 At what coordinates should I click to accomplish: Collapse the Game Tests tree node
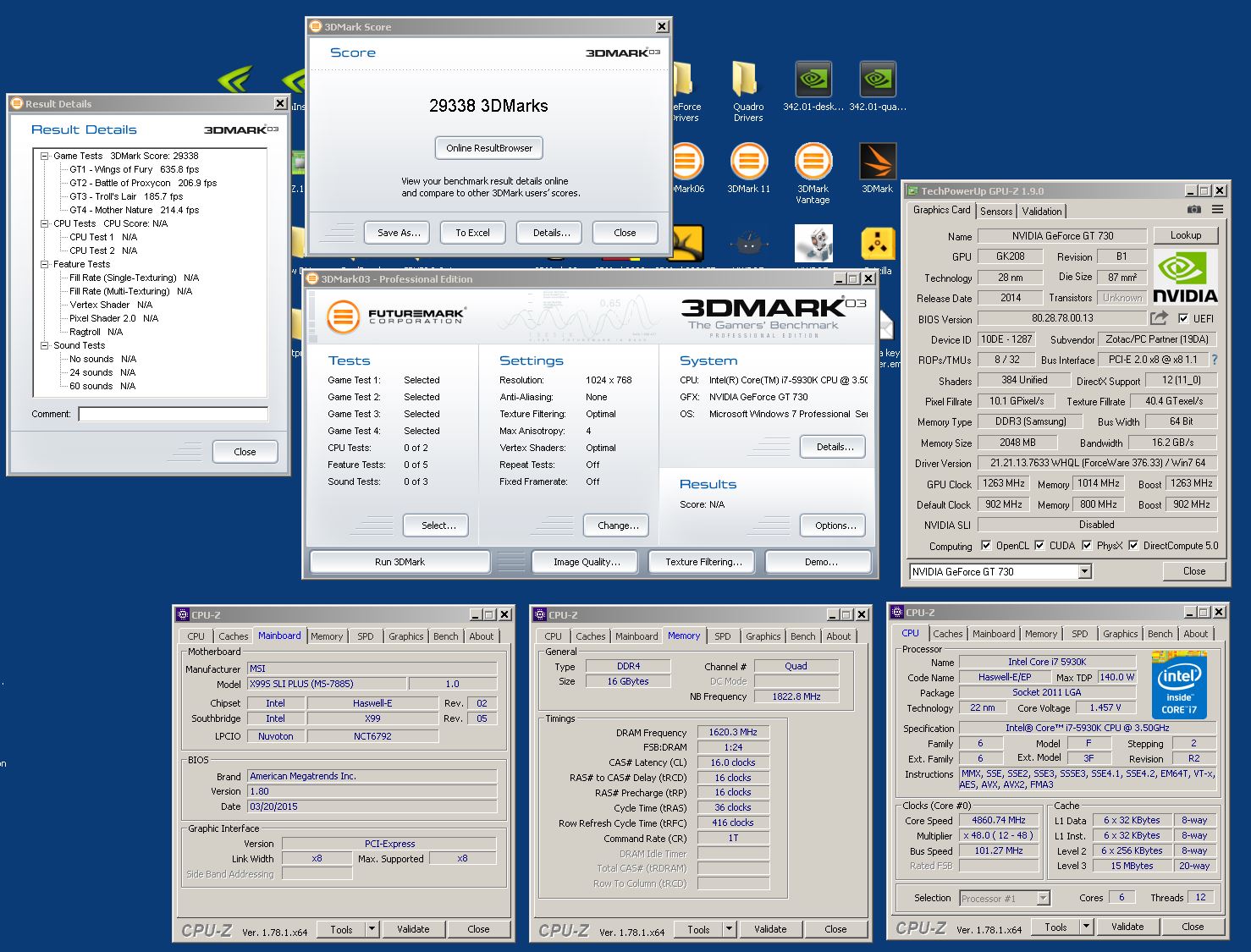(45, 156)
